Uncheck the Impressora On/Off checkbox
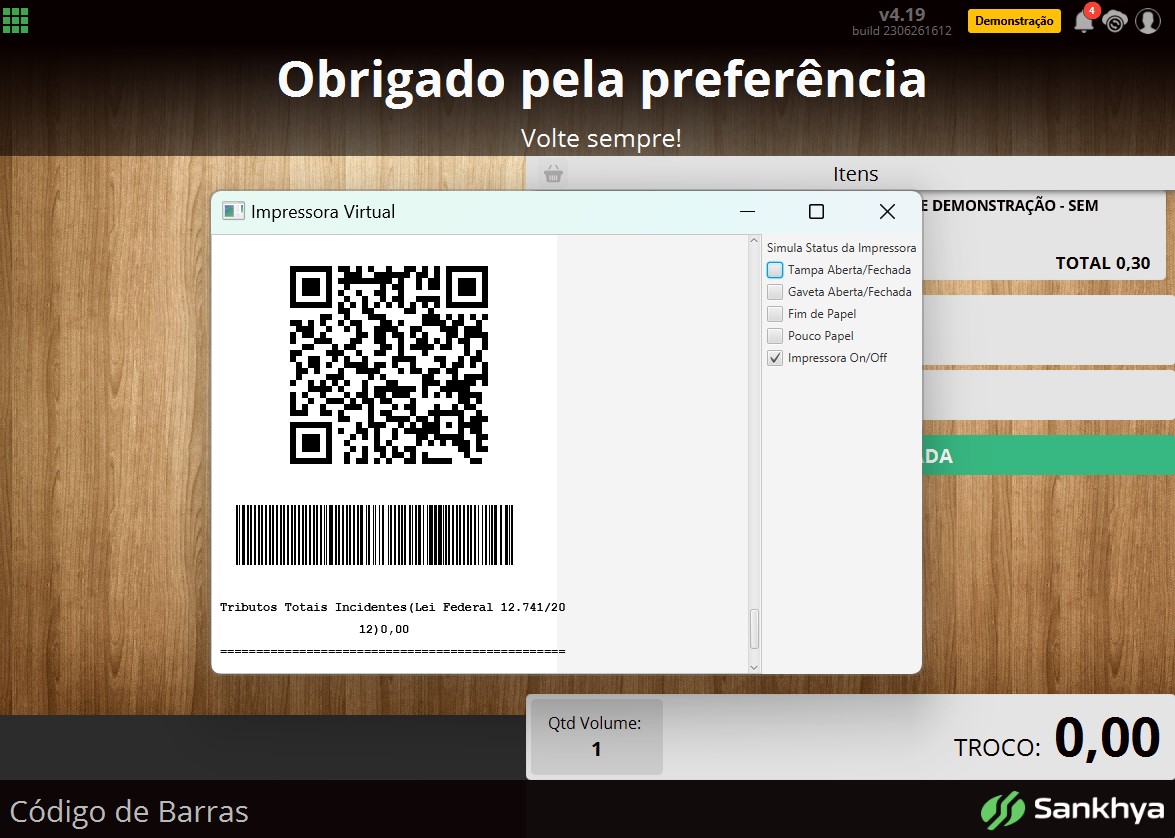This screenshot has width=1175, height=838. click(x=775, y=358)
